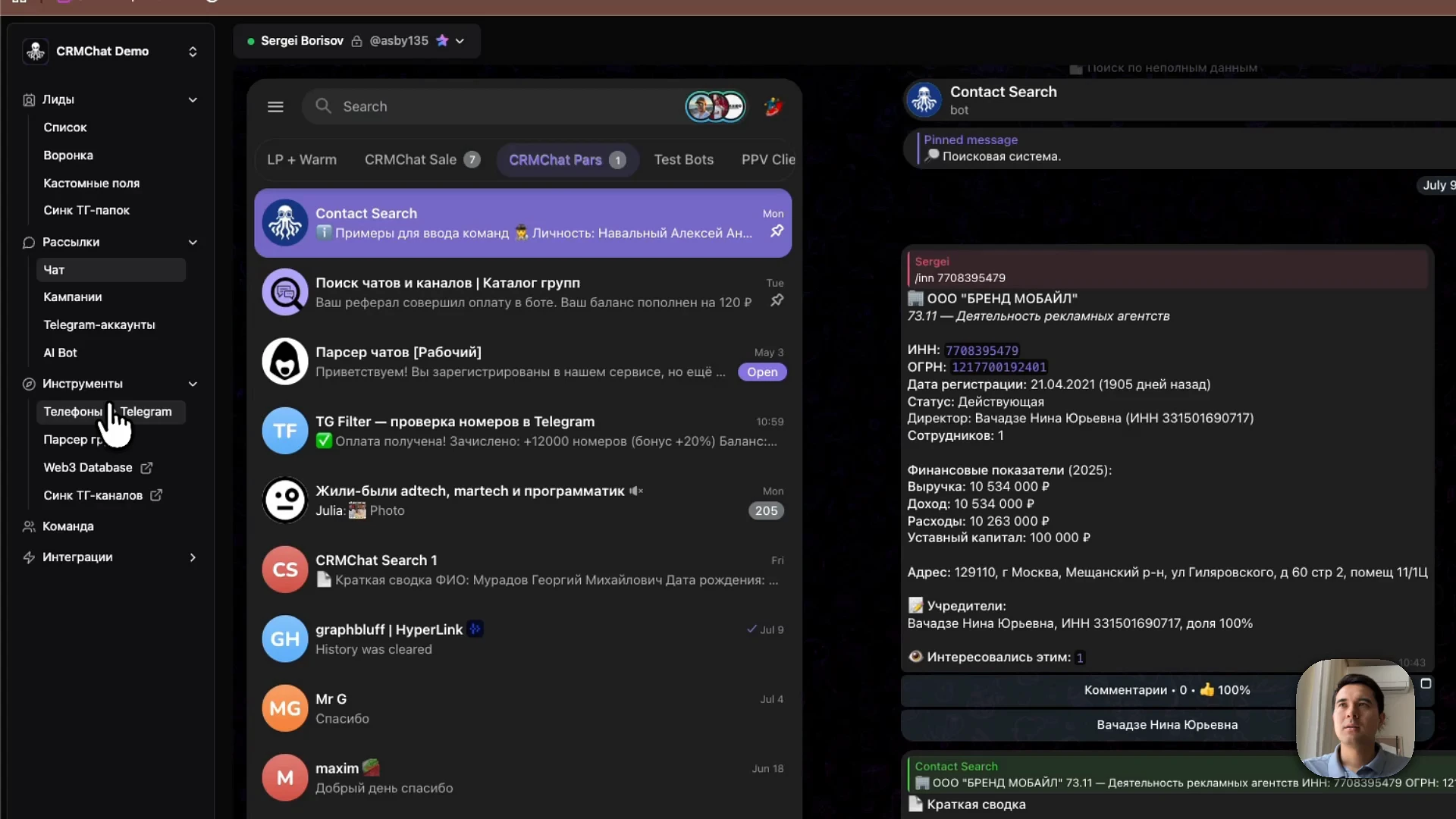Open the TG Filter chat
1456x819 pixels.
point(523,431)
